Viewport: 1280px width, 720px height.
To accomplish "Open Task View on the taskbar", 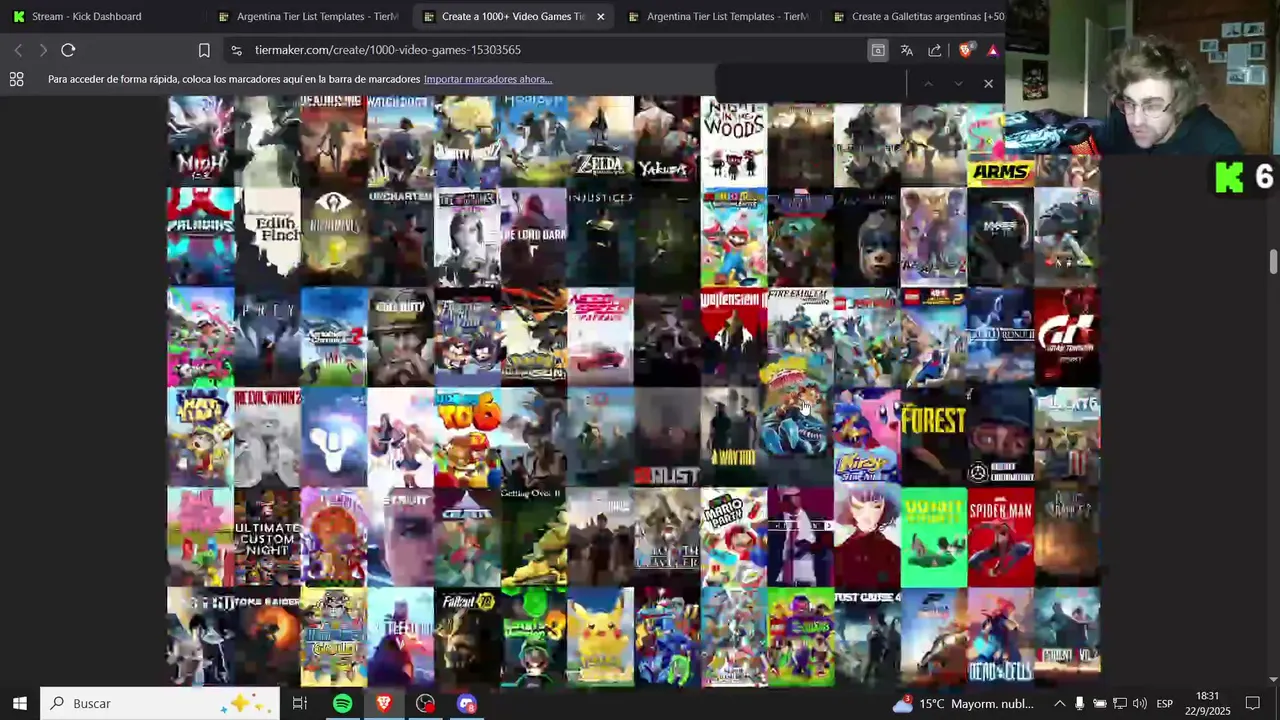I will [x=299, y=703].
